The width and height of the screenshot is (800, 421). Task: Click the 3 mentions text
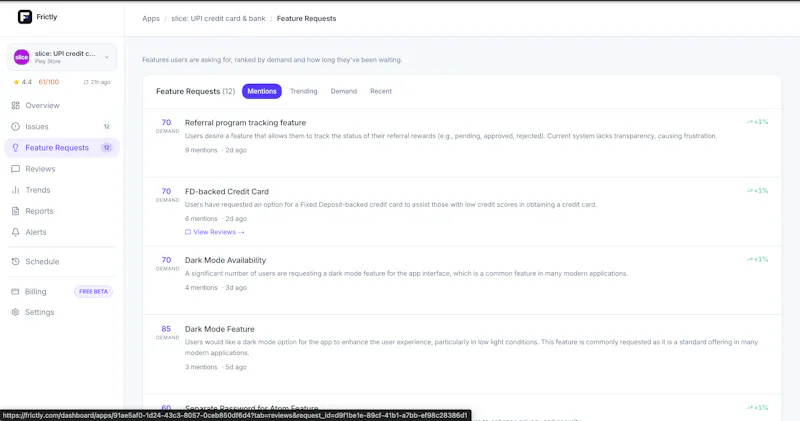point(201,367)
